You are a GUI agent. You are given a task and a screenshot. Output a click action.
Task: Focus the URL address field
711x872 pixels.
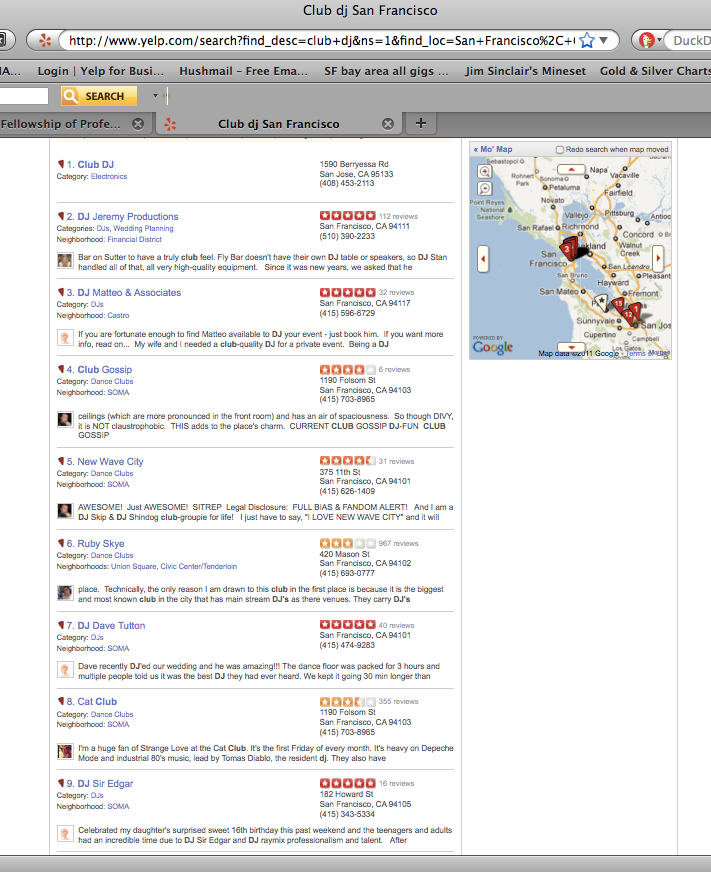pyautogui.click(x=320, y=41)
